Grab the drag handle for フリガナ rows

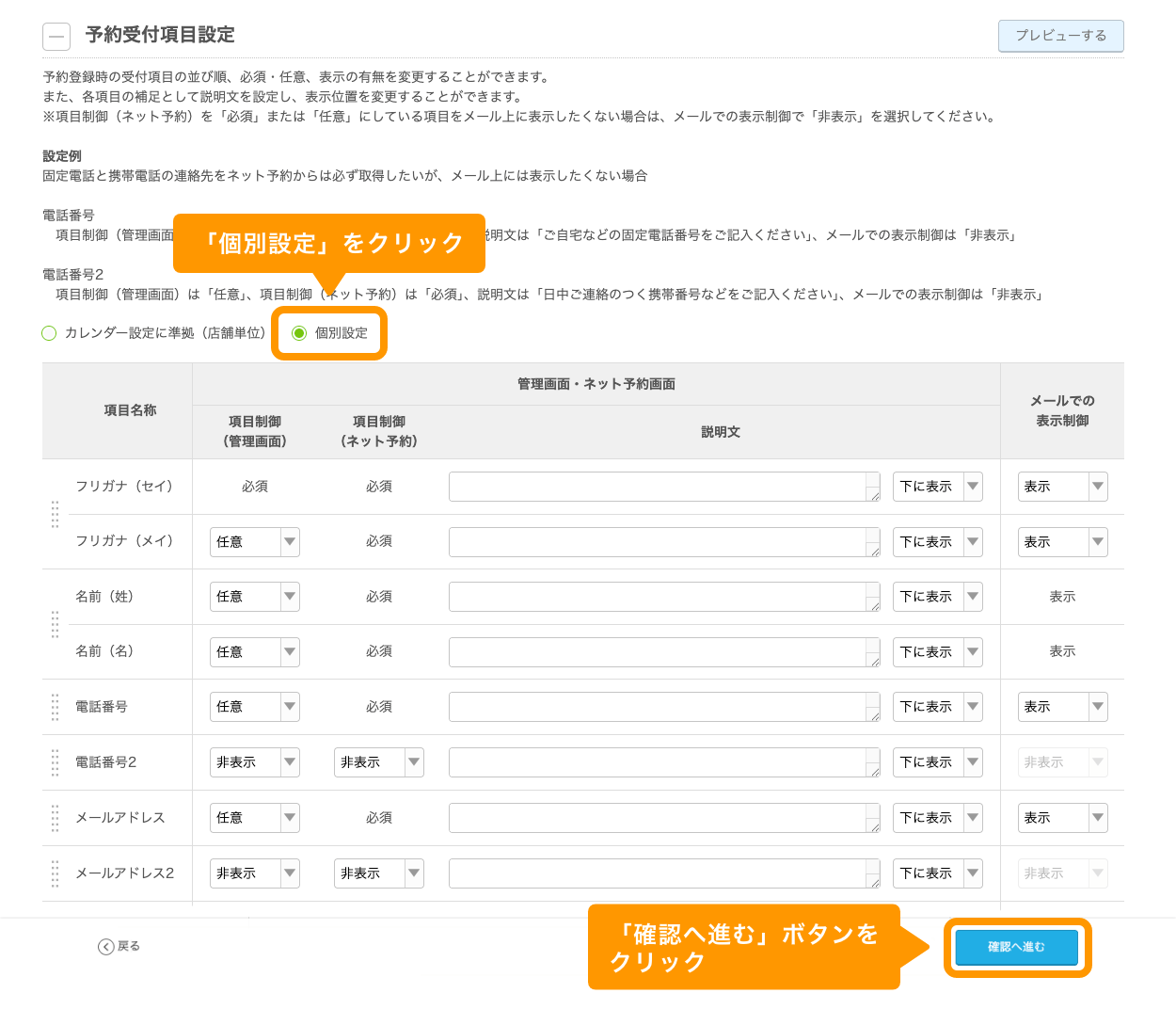pyautogui.click(x=55, y=514)
